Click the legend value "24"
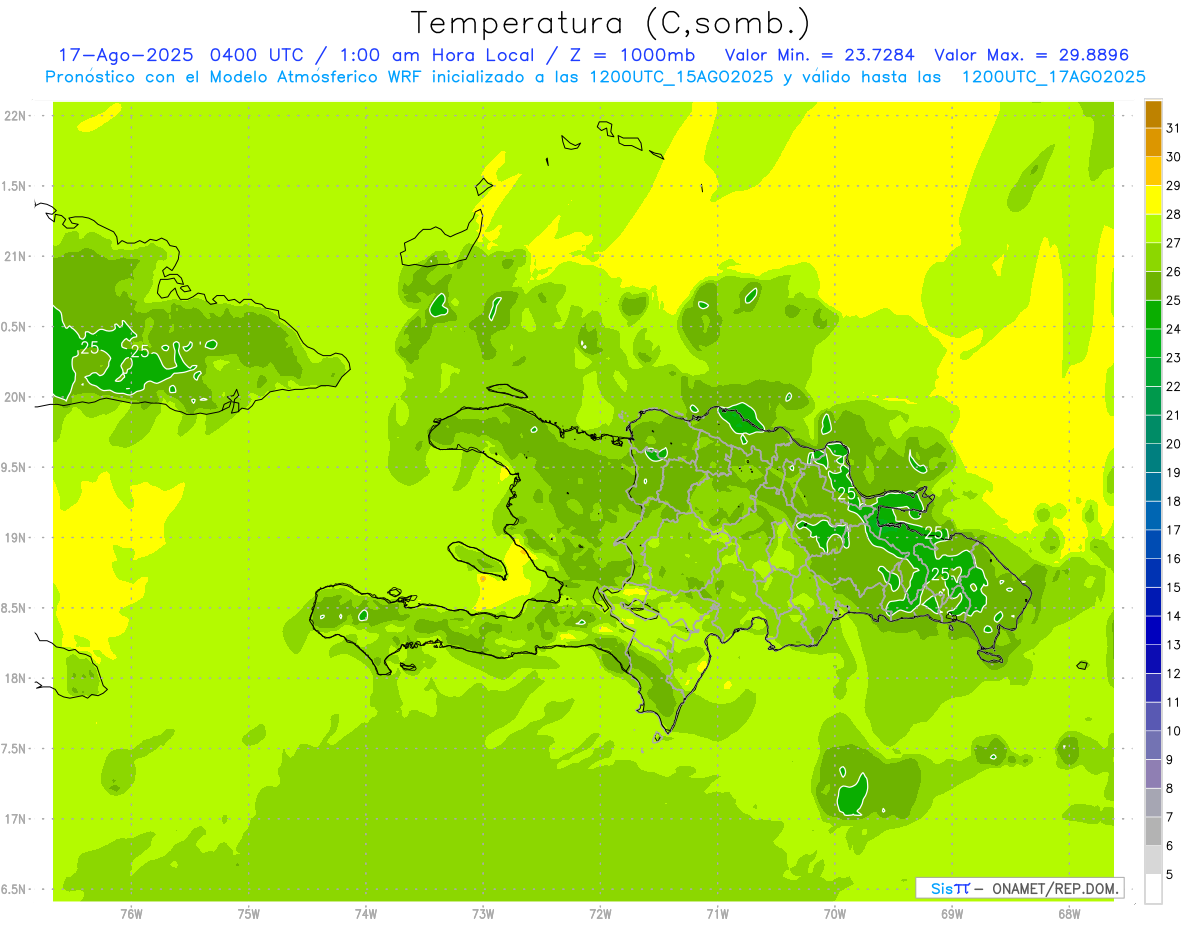The height and width of the screenshot is (927, 1200). click(1174, 329)
